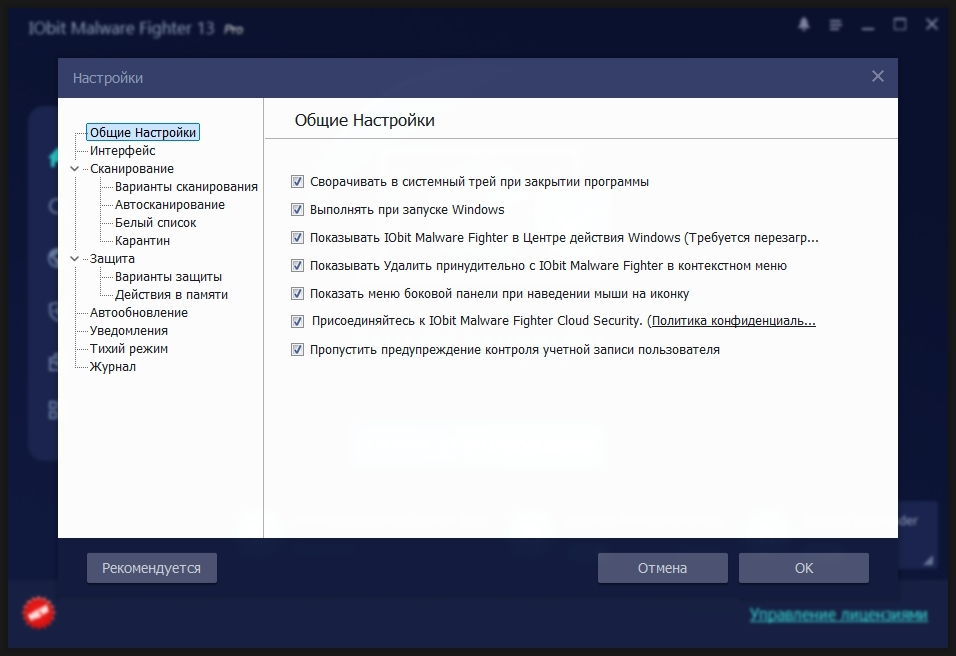This screenshot has height=656, width=956.
Task: Open the Политика конфиденциальности link
Action: click(733, 322)
